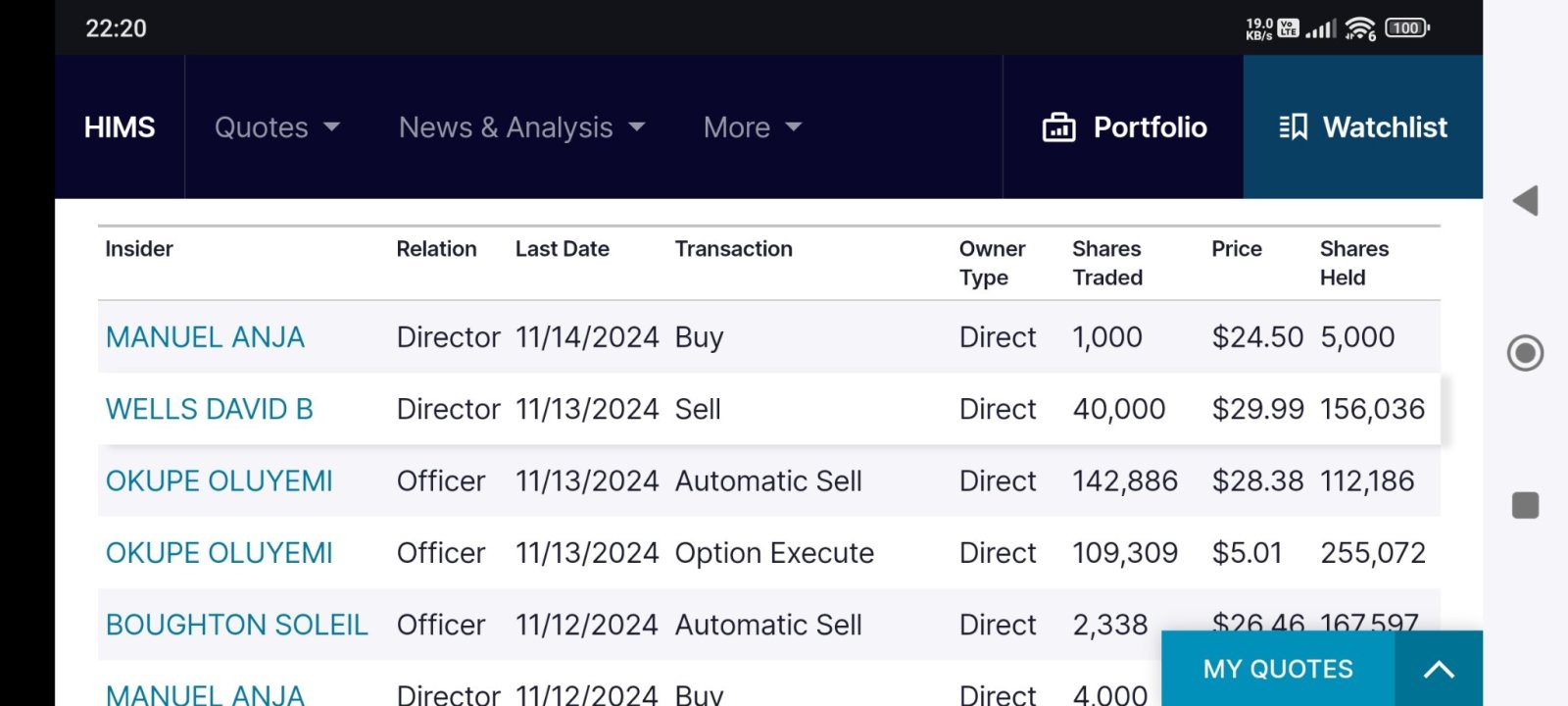Screen dimensions: 1568x706
Task: Tap the Watchlist bookmark icon
Action: click(x=1294, y=126)
